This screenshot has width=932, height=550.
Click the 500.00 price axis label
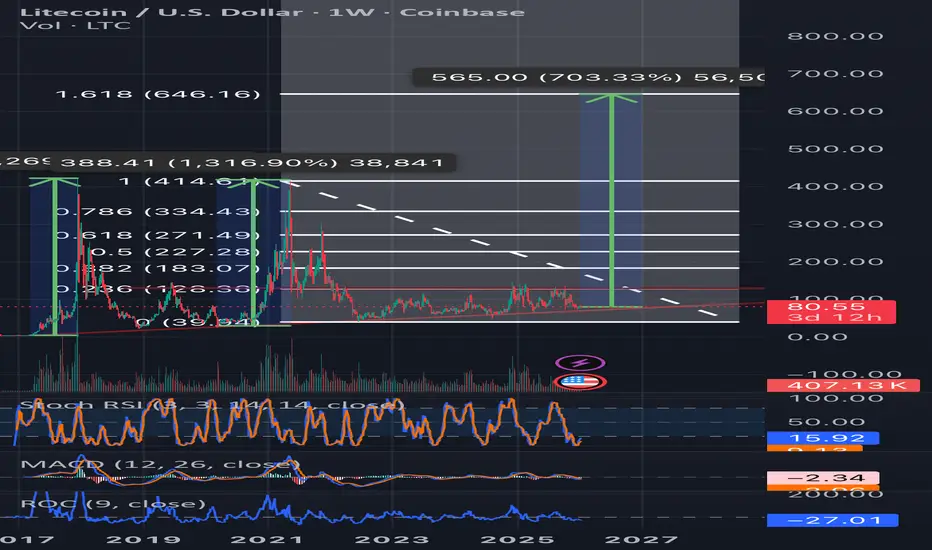pos(835,149)
